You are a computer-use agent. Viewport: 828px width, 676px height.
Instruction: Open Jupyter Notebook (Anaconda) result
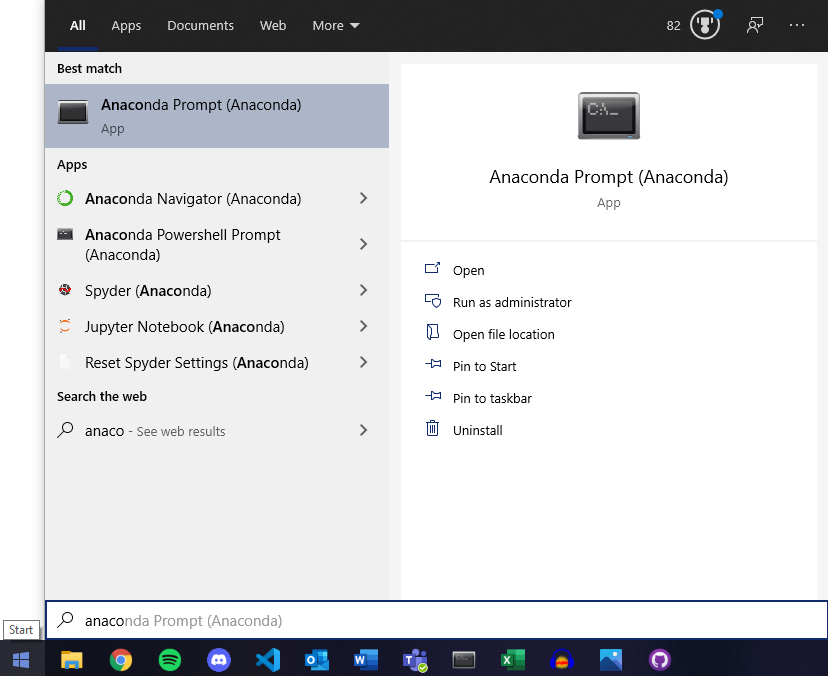point(217,326)
